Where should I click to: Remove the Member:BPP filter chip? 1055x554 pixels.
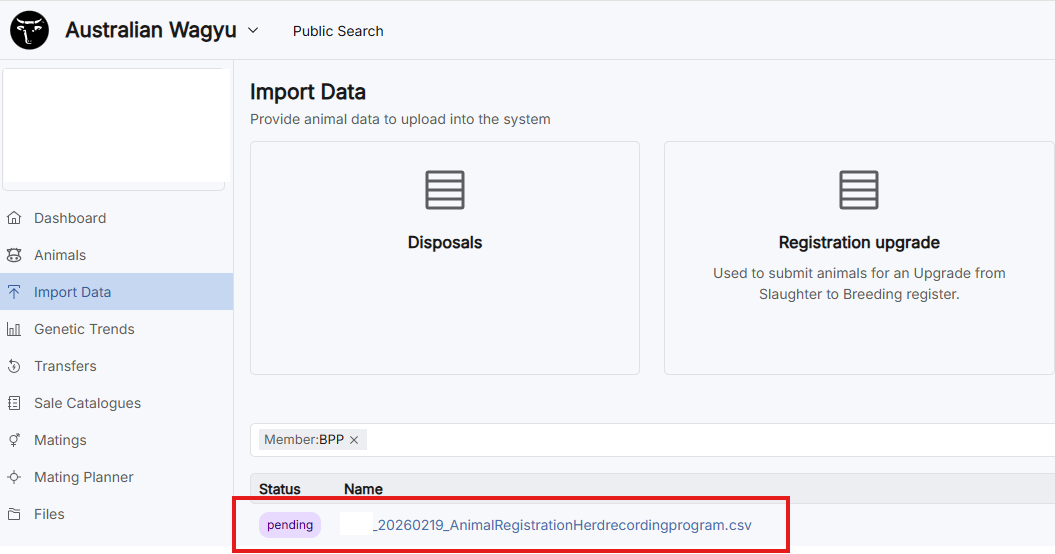[354, 440]
